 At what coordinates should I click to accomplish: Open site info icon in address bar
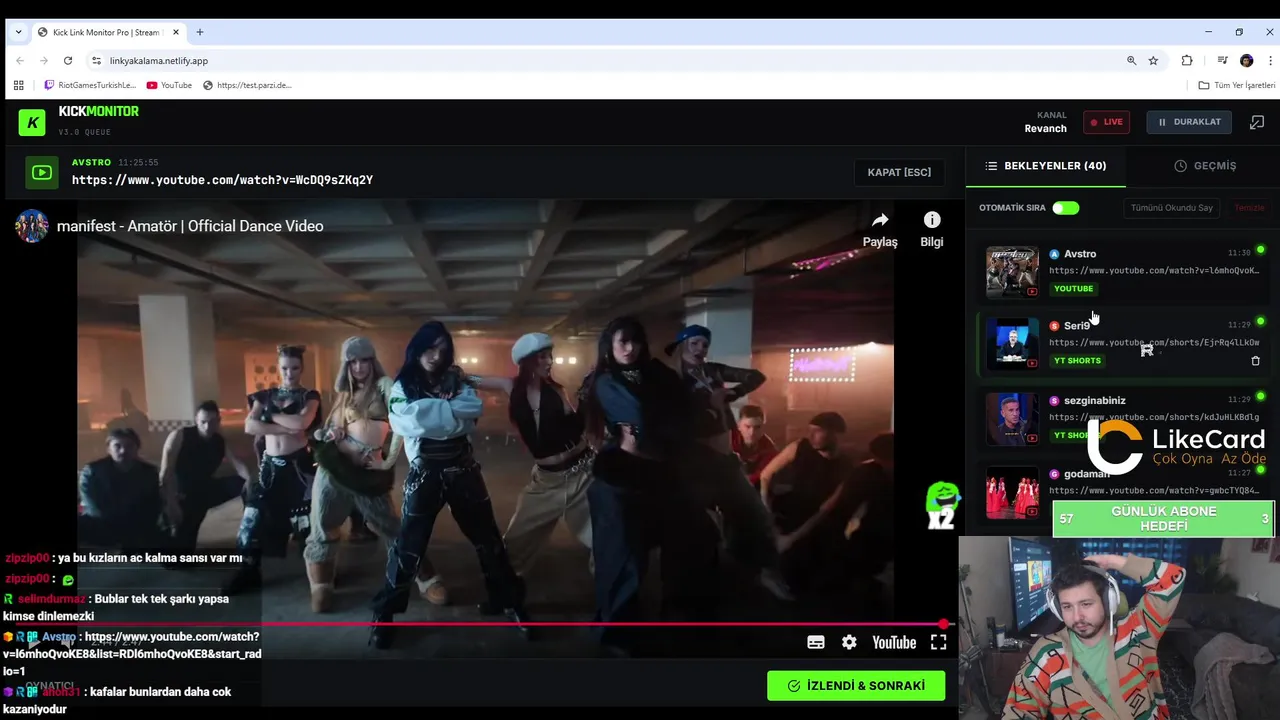click(96, 61)
